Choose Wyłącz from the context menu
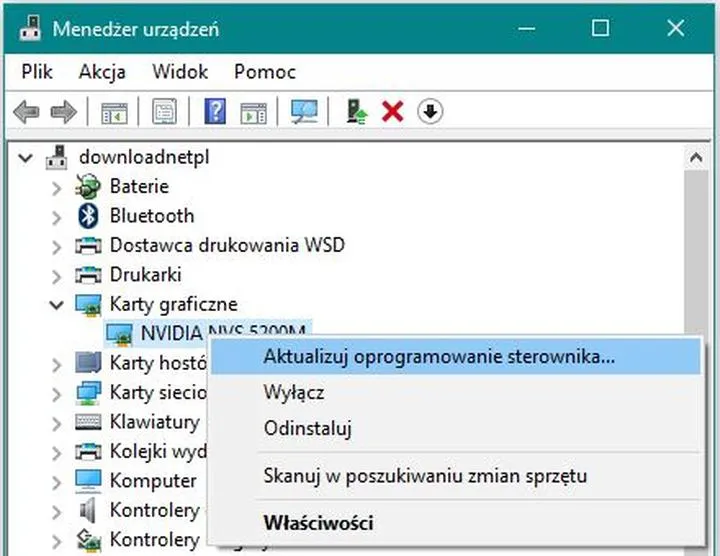Screen dimensions: 720x556 pos(456,393)
